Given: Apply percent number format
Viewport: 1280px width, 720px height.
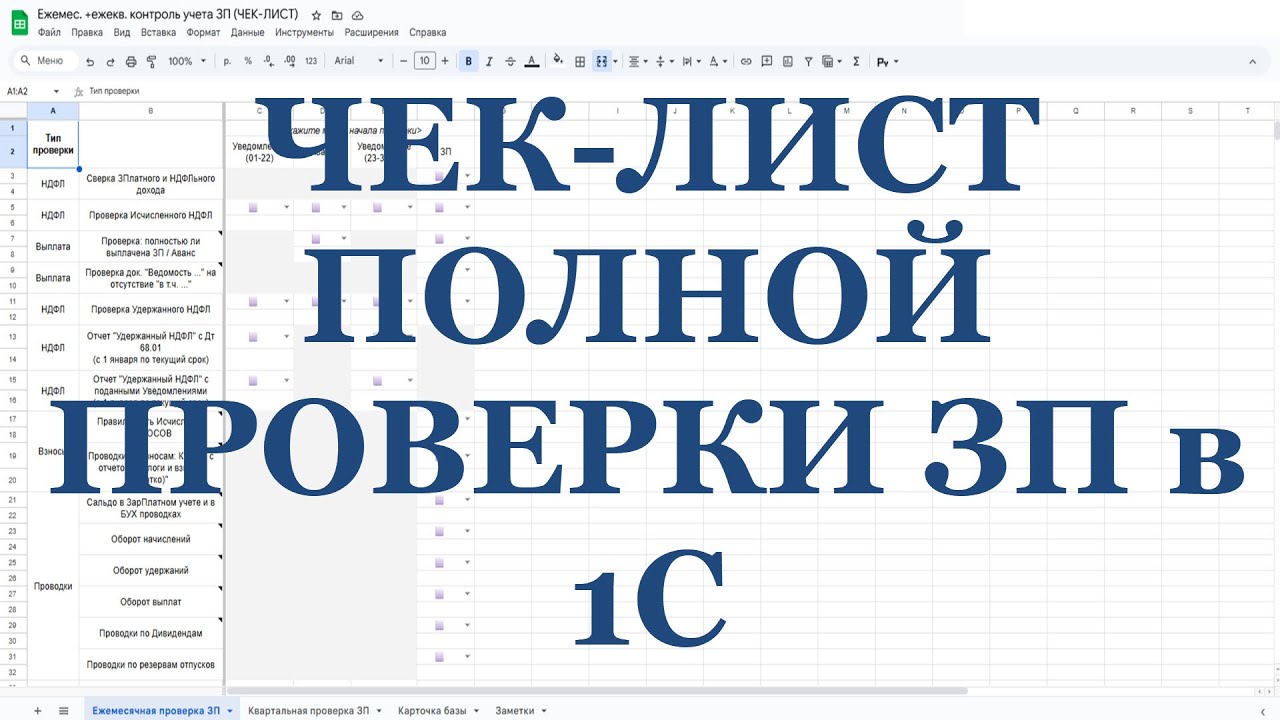Looking at the screenshot, I should click(x=248, y=61).
